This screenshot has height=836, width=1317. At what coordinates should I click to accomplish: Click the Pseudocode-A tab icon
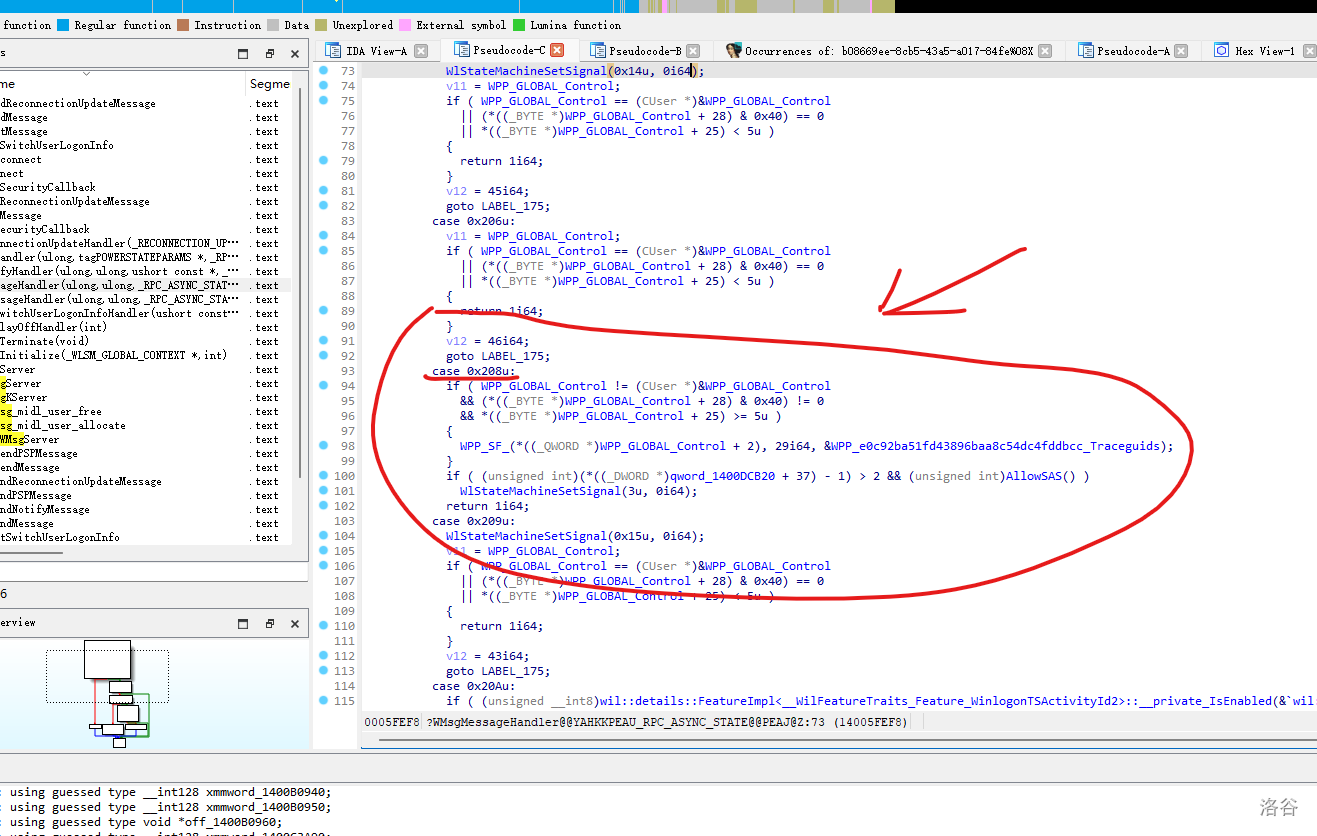1085,51
